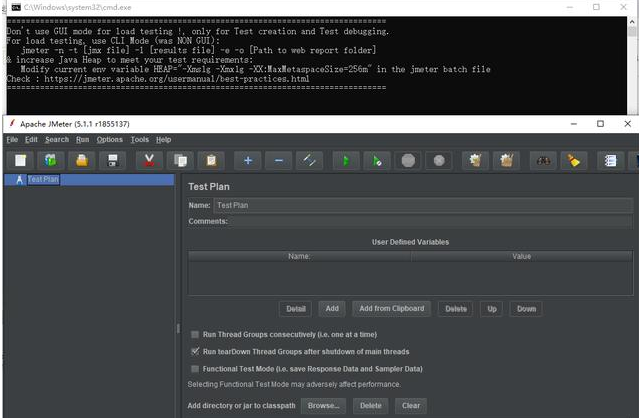Viewport: 639px width, 418px height.
Task: Click the Name column header
Action: click(x=299, y=256)
